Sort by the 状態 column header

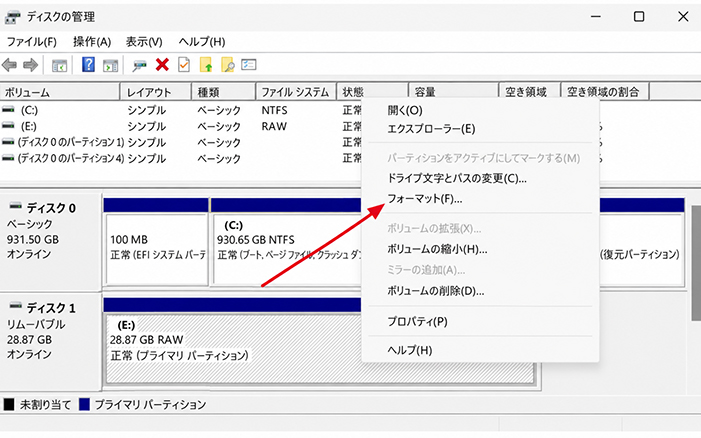[x=372, y=92]
